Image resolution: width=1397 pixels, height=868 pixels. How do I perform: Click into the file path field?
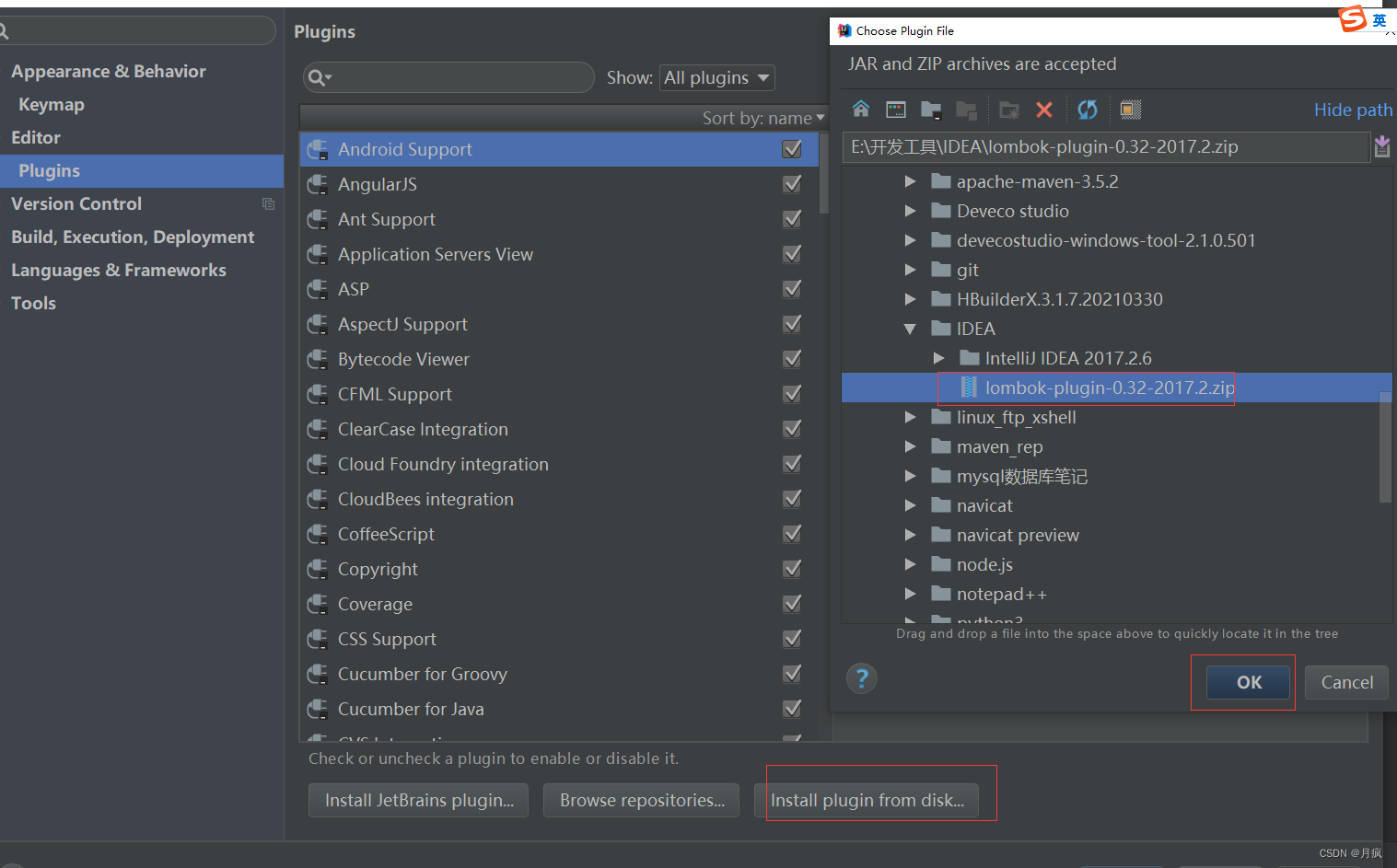pyautogui.click(x=1106, y=147)
